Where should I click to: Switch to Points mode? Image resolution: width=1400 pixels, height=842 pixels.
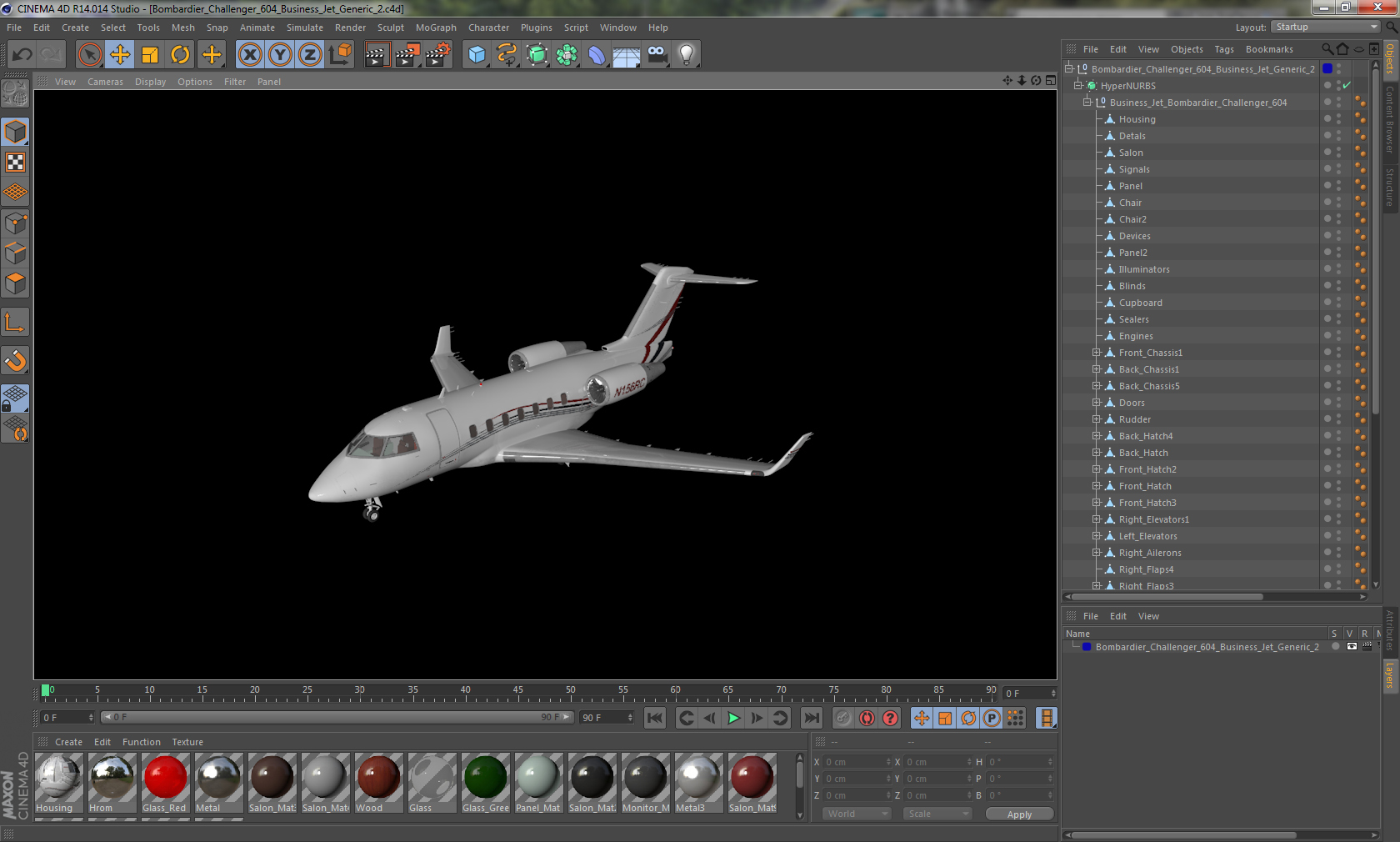pyautogui.click(x=15, y=223)
